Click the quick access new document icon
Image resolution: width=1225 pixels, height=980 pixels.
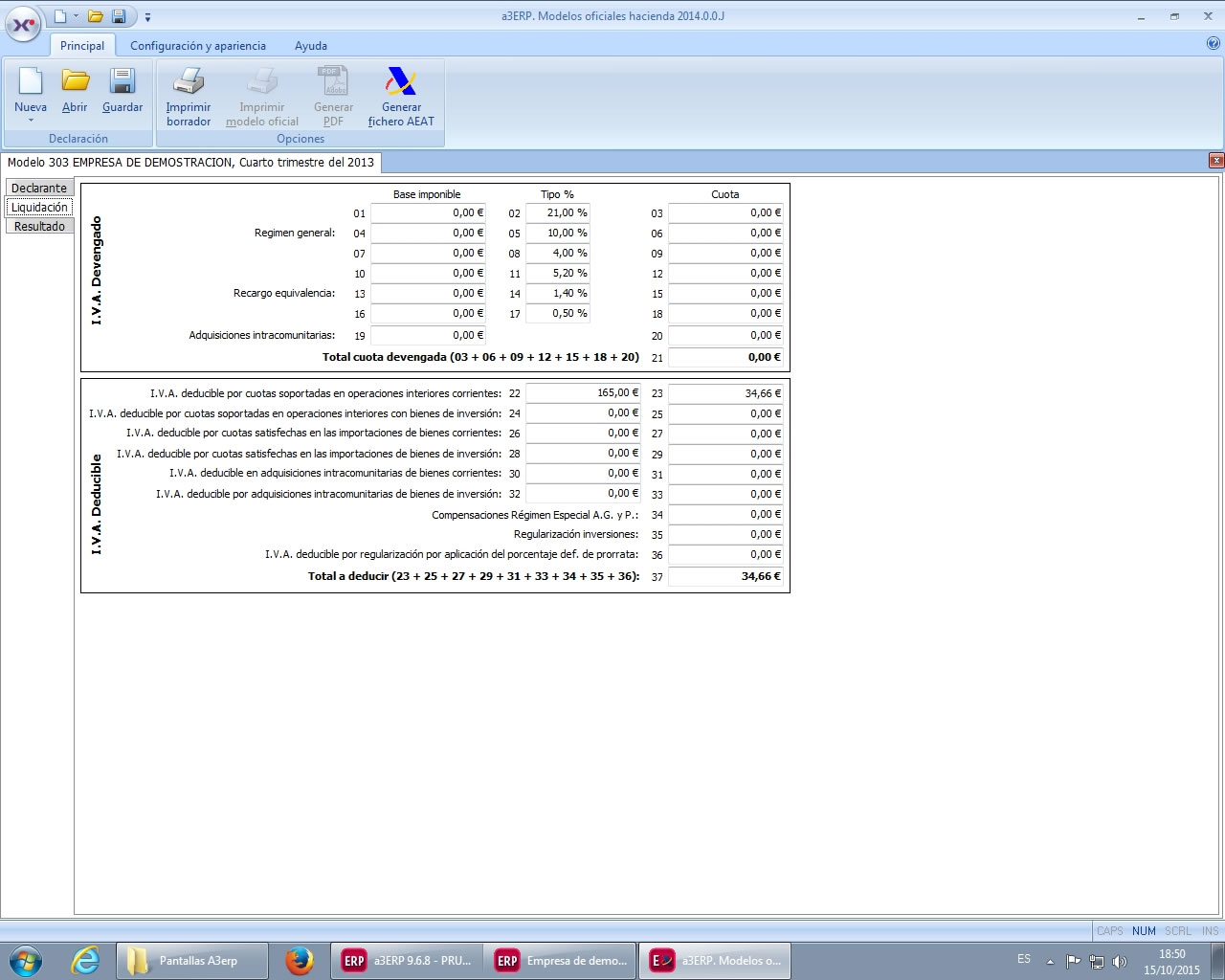[59, 16]
